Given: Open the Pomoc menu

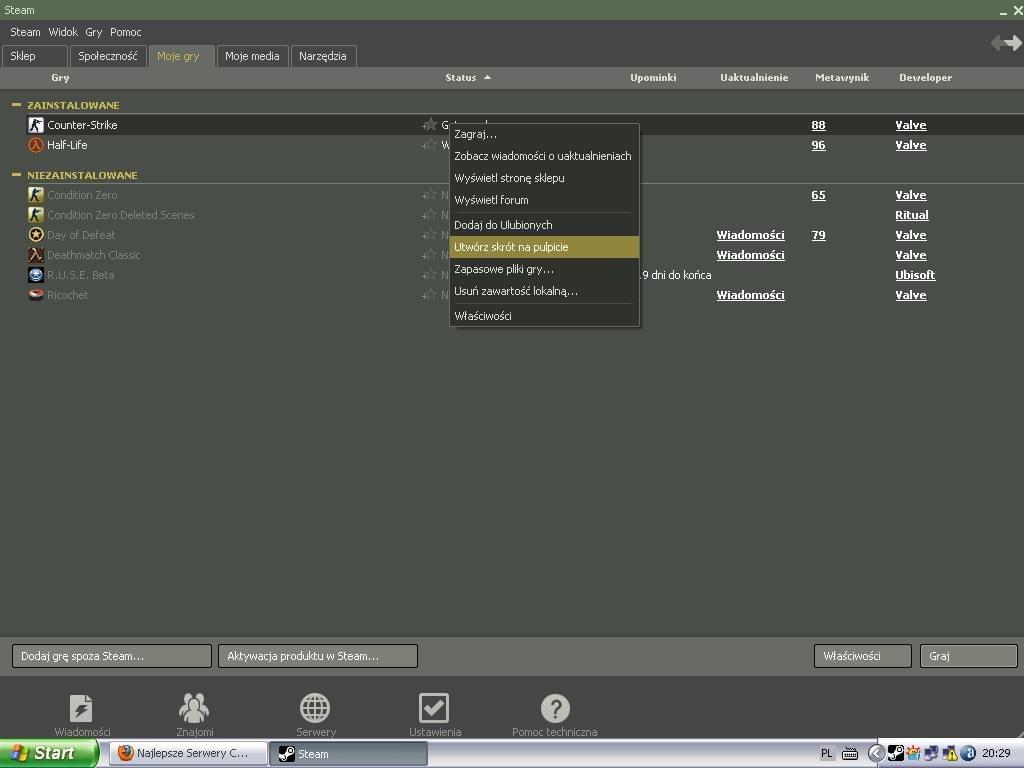Looking at the screenshot, I should click(x=125, y=32).
